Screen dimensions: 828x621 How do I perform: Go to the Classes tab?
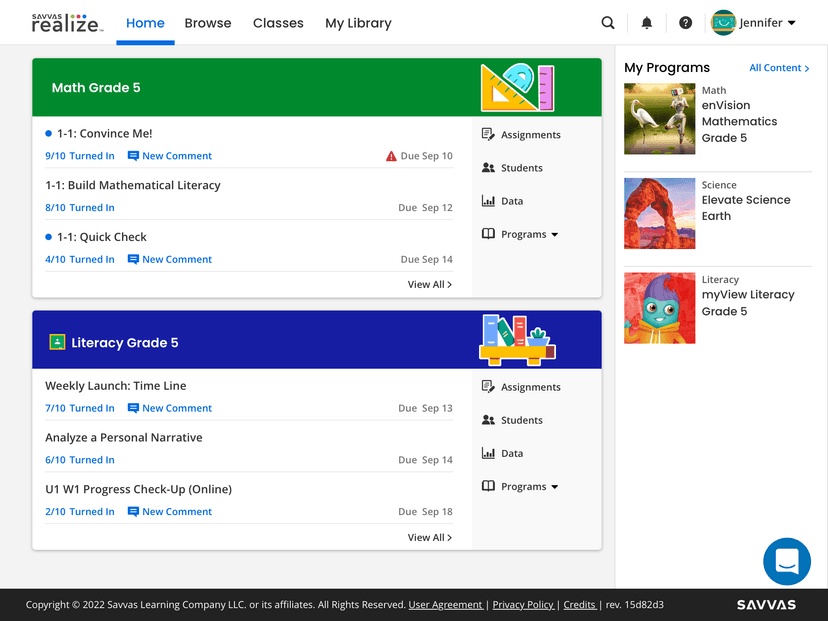[278, 23]
